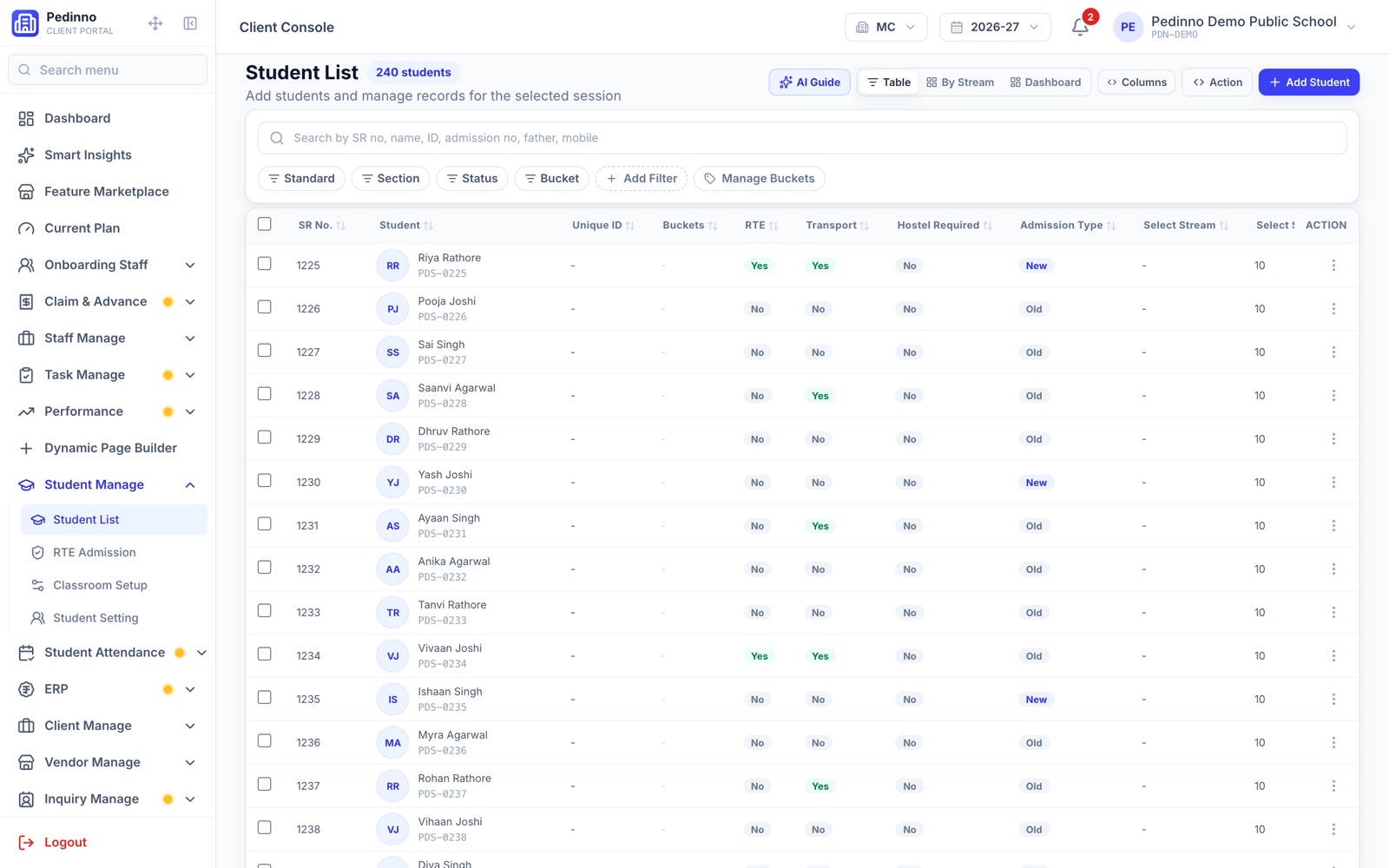Image resolution: width=1389 pixels, height=868 pixels.
Task: Open the AI Guide button
Action: (x=810, y=82)
